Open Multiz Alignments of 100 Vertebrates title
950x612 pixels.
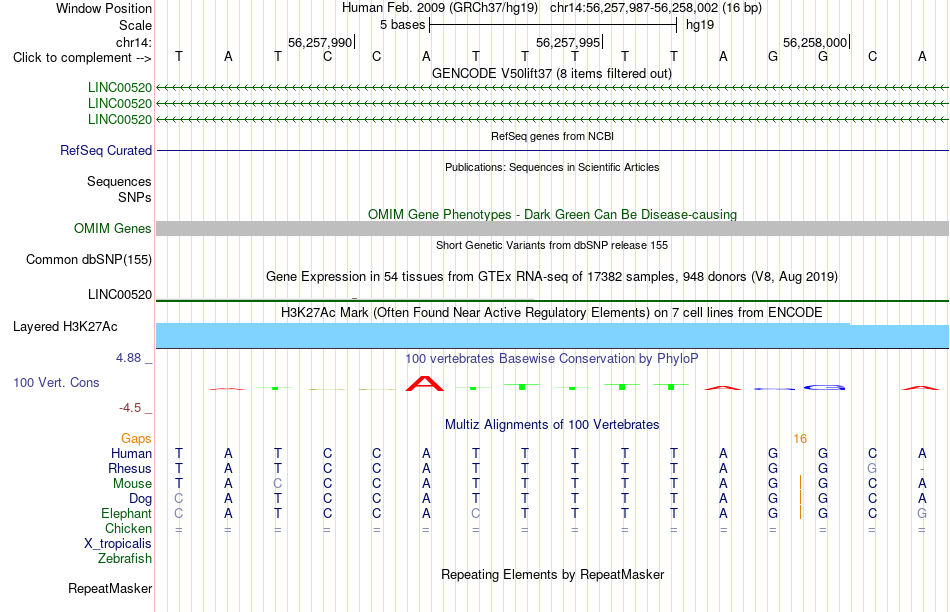(x=552, y=425)
